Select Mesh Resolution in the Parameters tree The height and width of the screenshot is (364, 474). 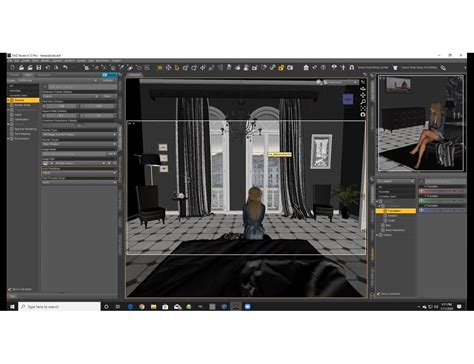point(395,230)
